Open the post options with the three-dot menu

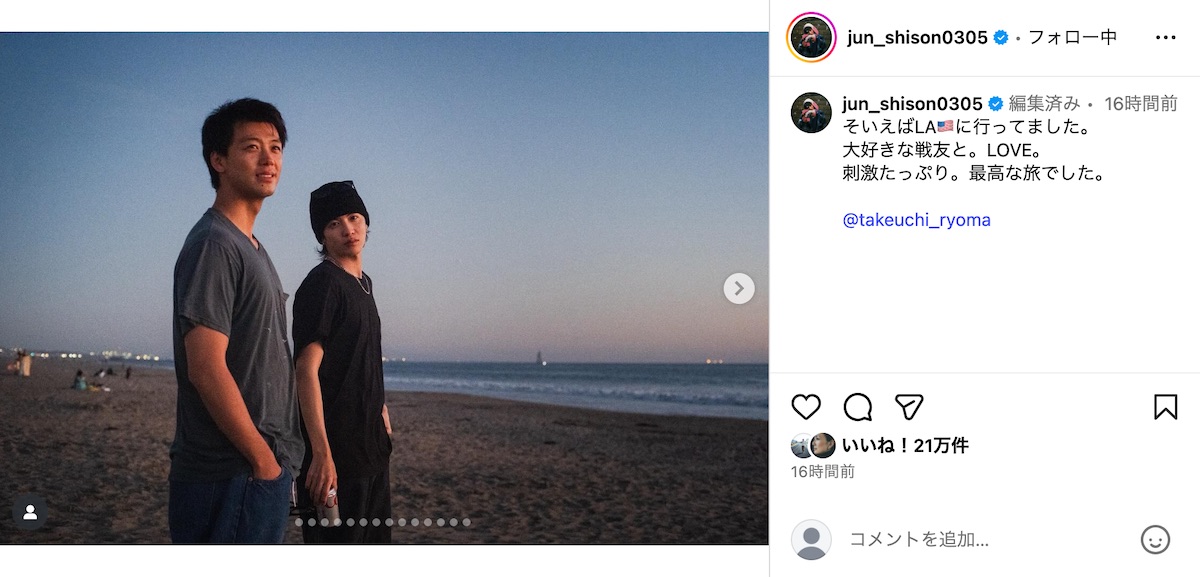(1166, 37)
